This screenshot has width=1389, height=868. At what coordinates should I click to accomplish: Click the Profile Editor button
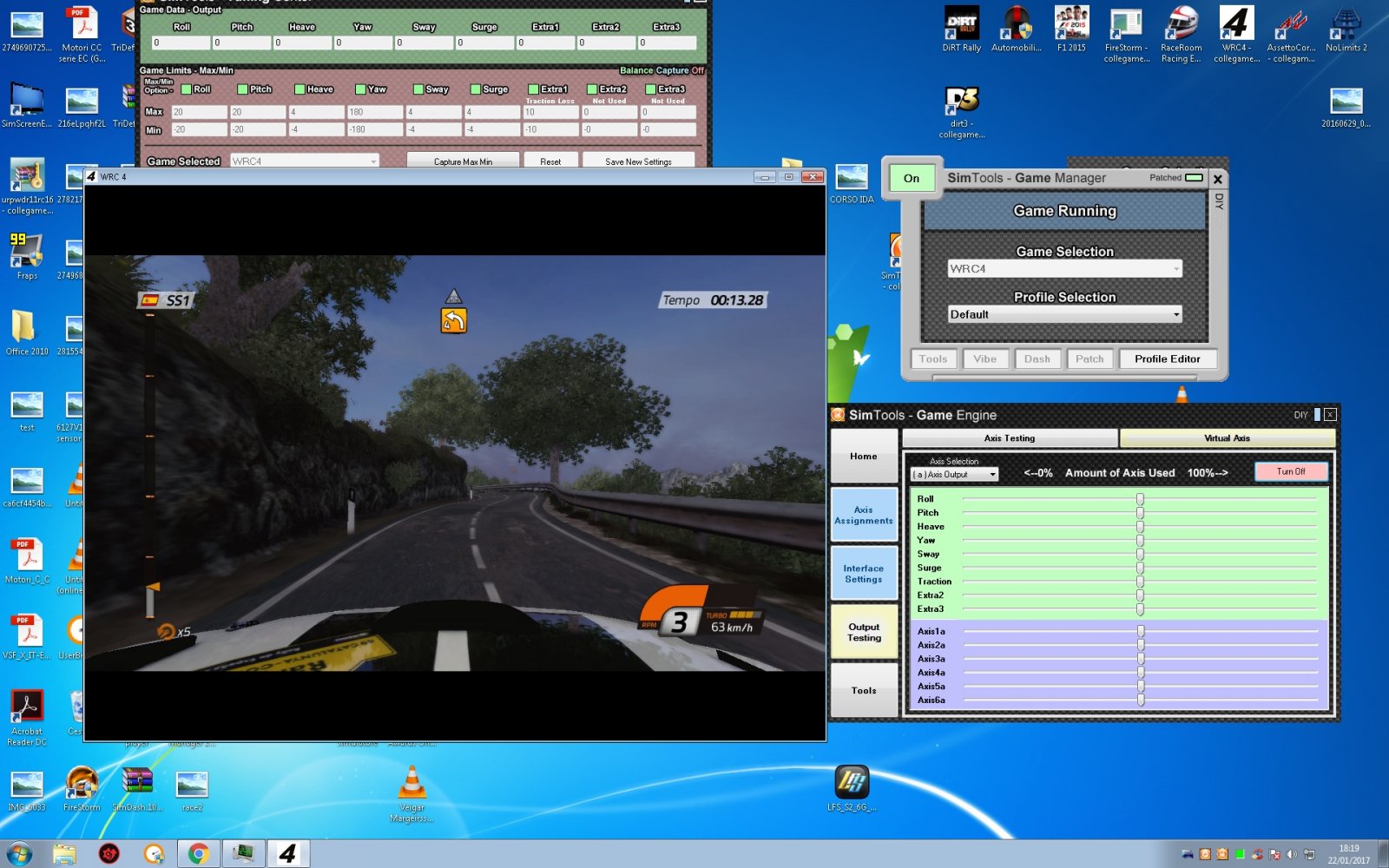(x=1167, y=358)
